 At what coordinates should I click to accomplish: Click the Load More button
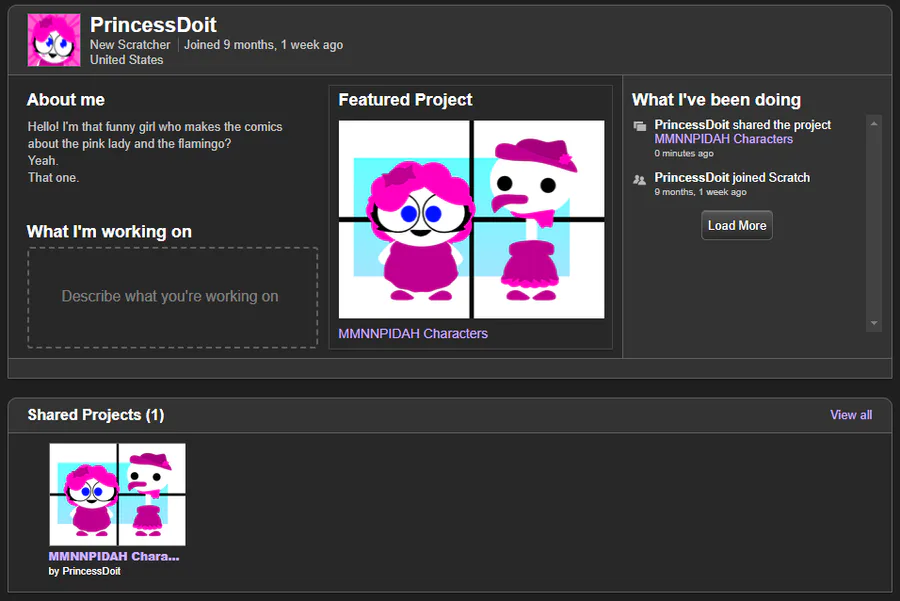pyautogui.click(x=737, y=226)
